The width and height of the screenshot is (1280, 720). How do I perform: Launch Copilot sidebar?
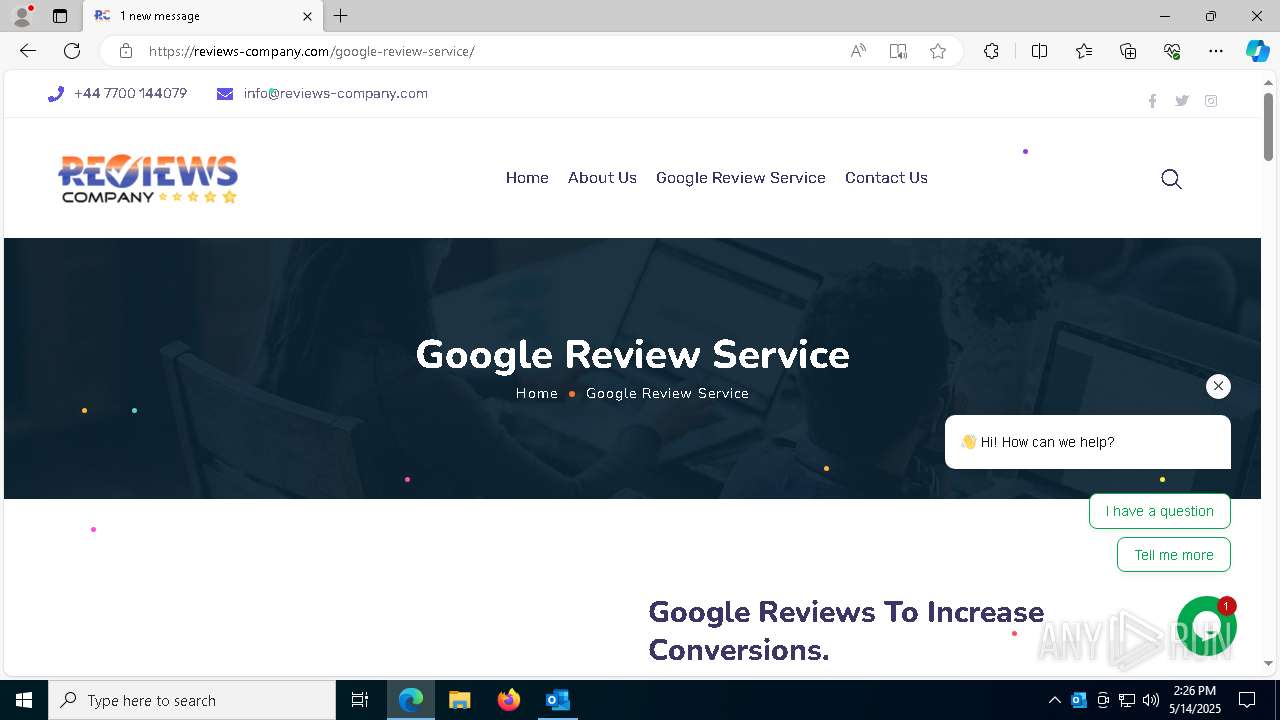tap(1257, 51)
